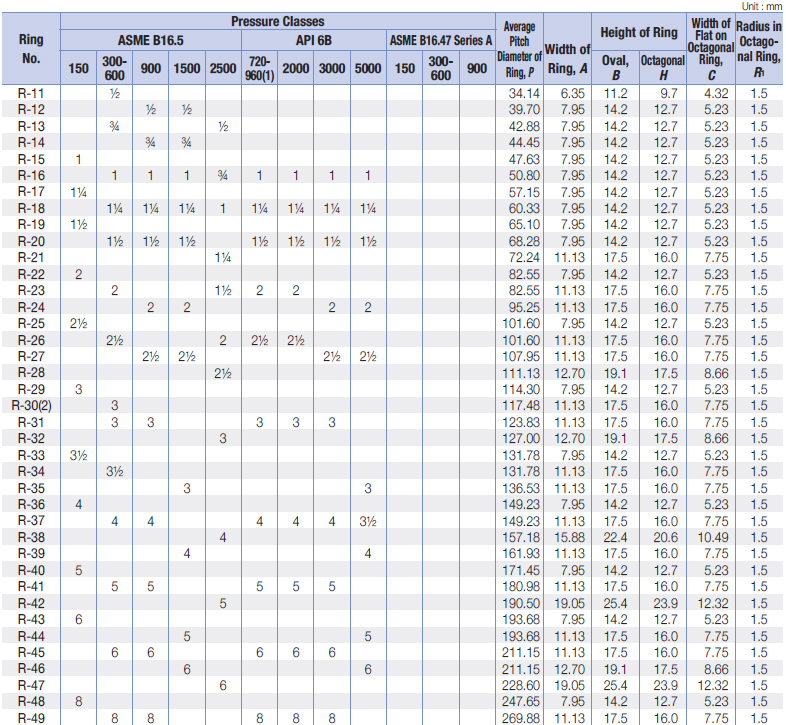Click pitch diameter 127.00
The width and height of the screenshot is (786, 725).
click(521, 438)
